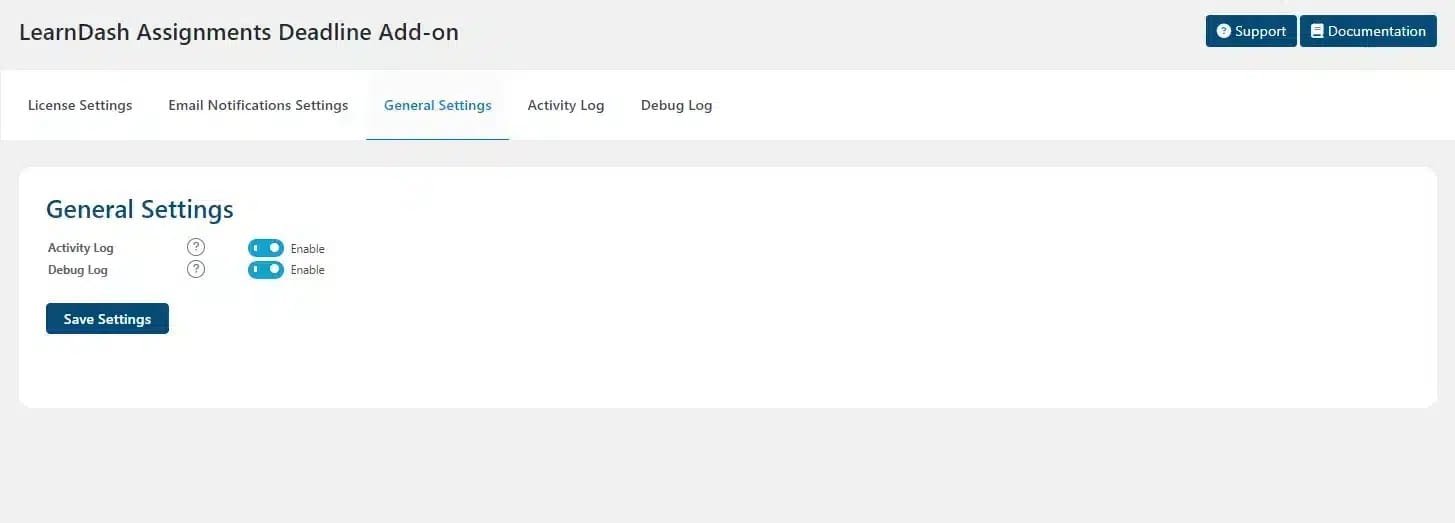Click the LearnDash Assignments Deadline Add-on title
This screenshot has height=523, width=1455.
point(239,31)
